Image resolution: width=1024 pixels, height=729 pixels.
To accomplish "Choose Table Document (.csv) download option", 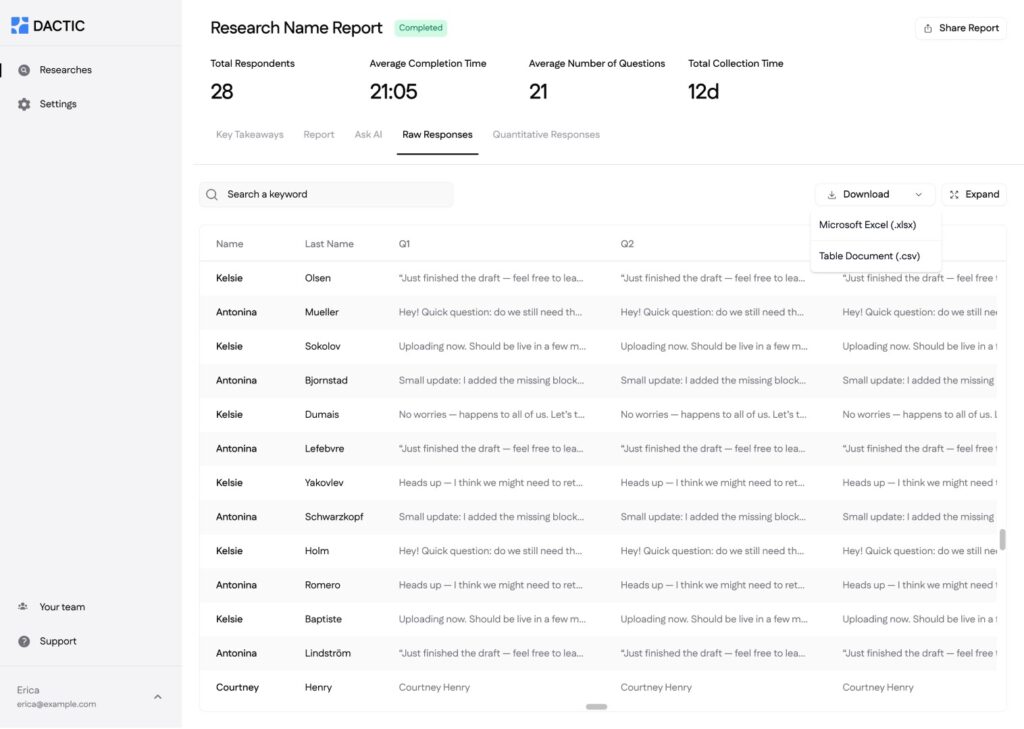I will click(869, 256).
